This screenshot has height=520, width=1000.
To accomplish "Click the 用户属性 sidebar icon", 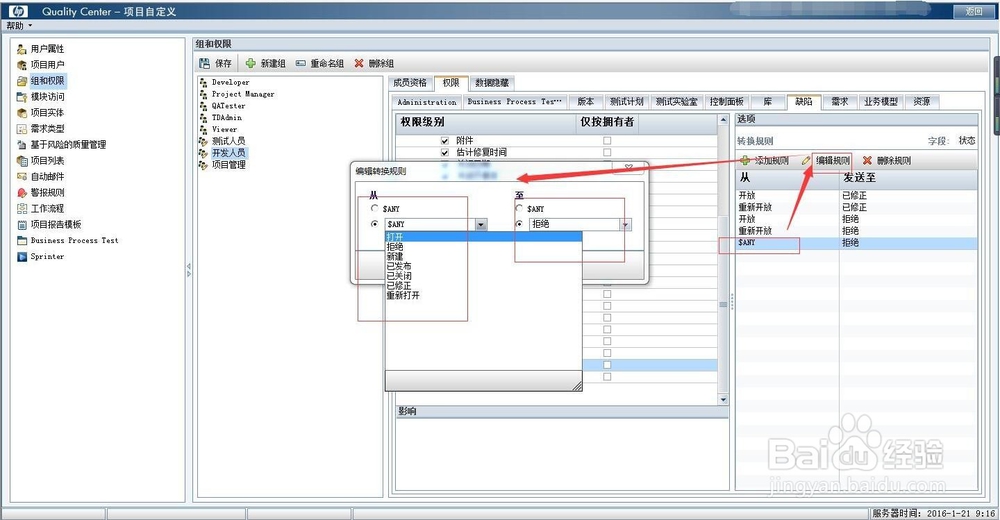I will pos(22,48).
